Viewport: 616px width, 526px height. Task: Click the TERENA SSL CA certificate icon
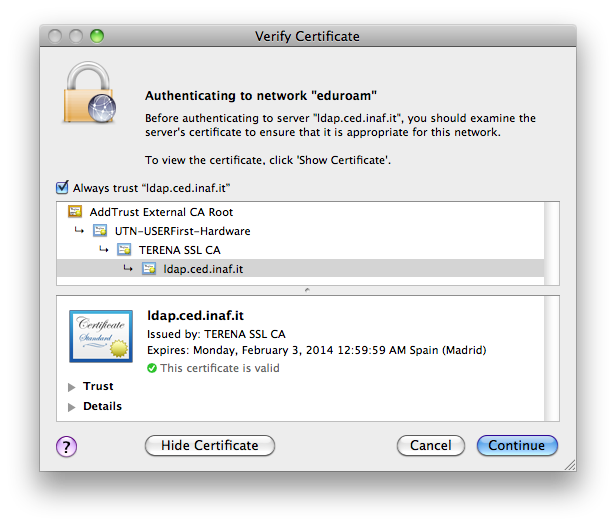click(124, 249)
